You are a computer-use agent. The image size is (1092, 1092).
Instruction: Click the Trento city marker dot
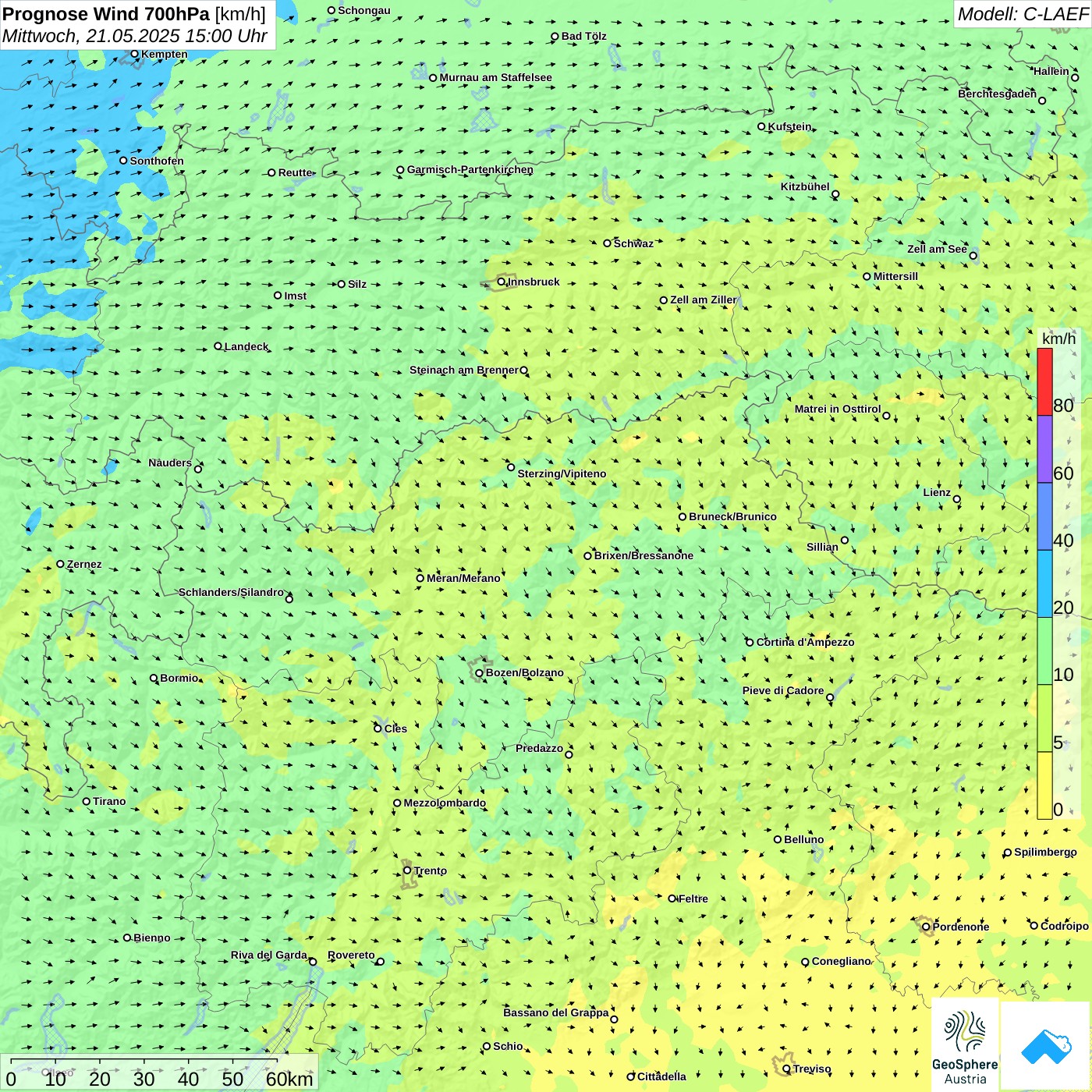click(407, 870)
